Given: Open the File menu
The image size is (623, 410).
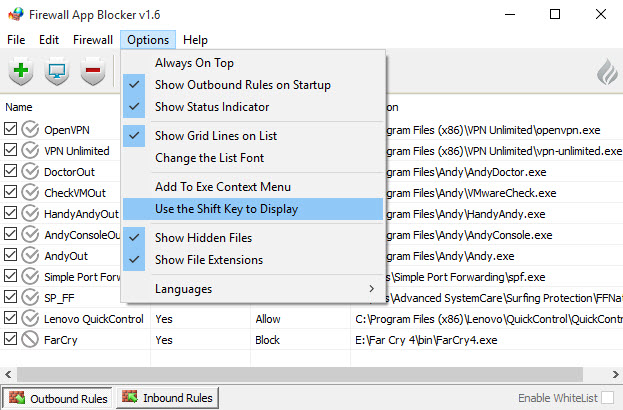Looking at the screenshot, I should (17, 40).
